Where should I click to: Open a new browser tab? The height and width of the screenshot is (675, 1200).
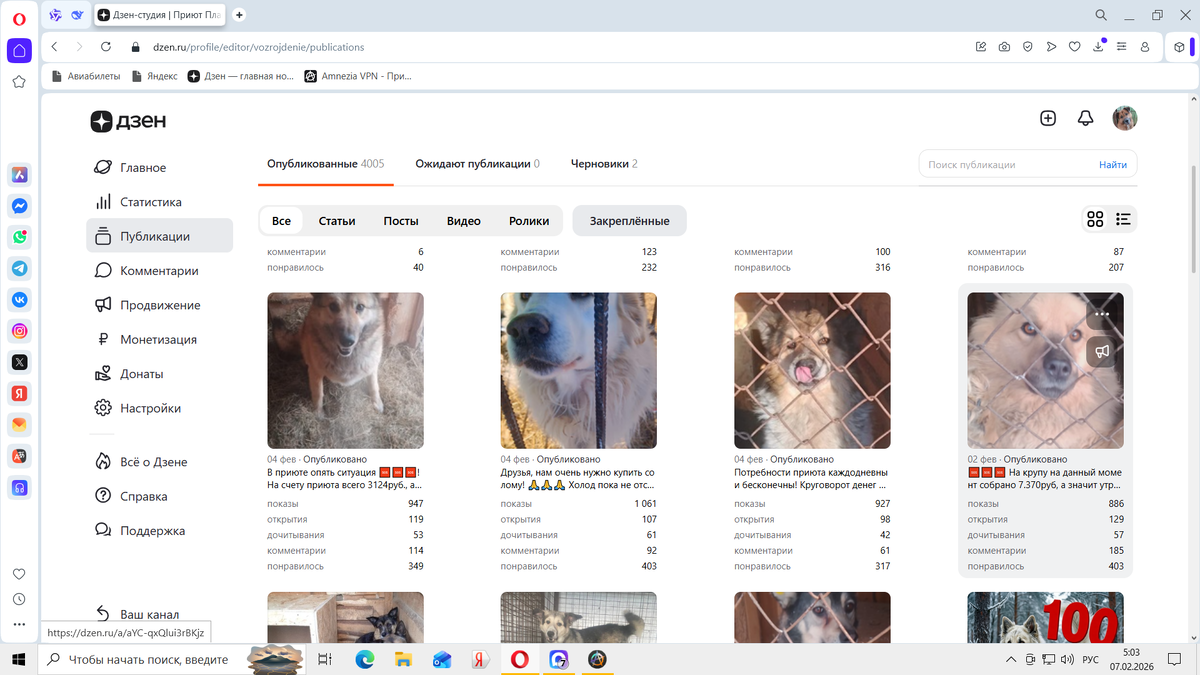[239, 15]
